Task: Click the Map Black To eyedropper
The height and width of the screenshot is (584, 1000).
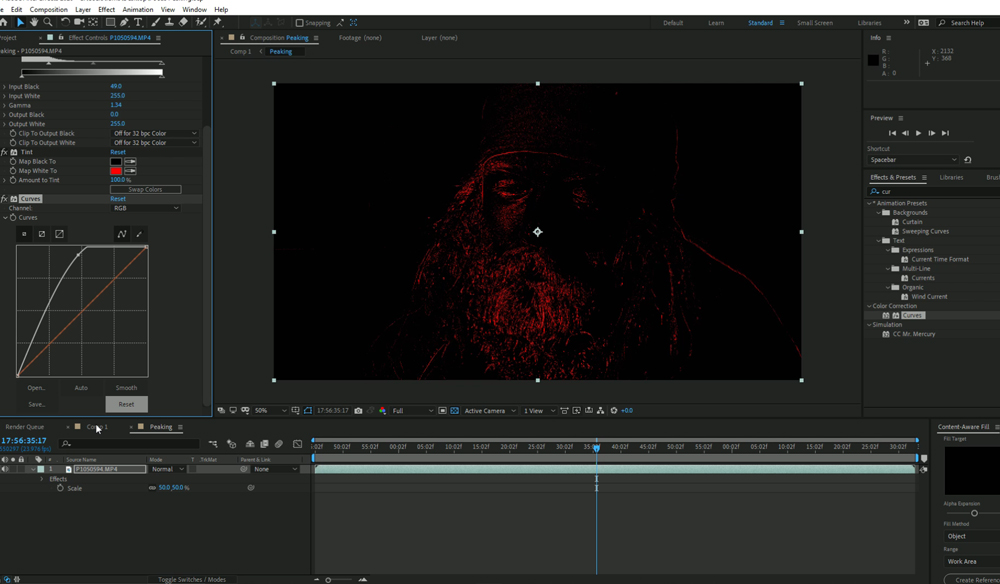Action: click(x=130, y=161)
